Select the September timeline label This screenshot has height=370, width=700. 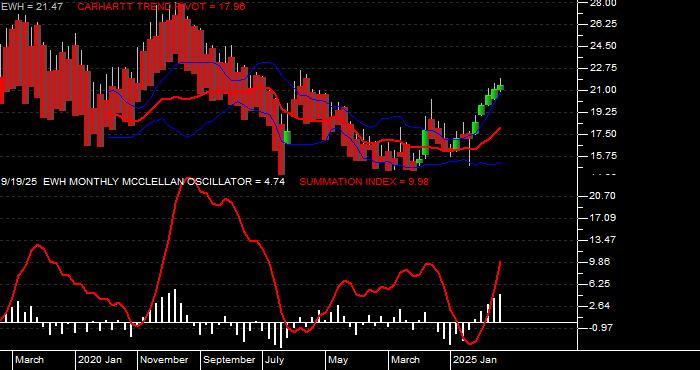[x=230, y=360]
